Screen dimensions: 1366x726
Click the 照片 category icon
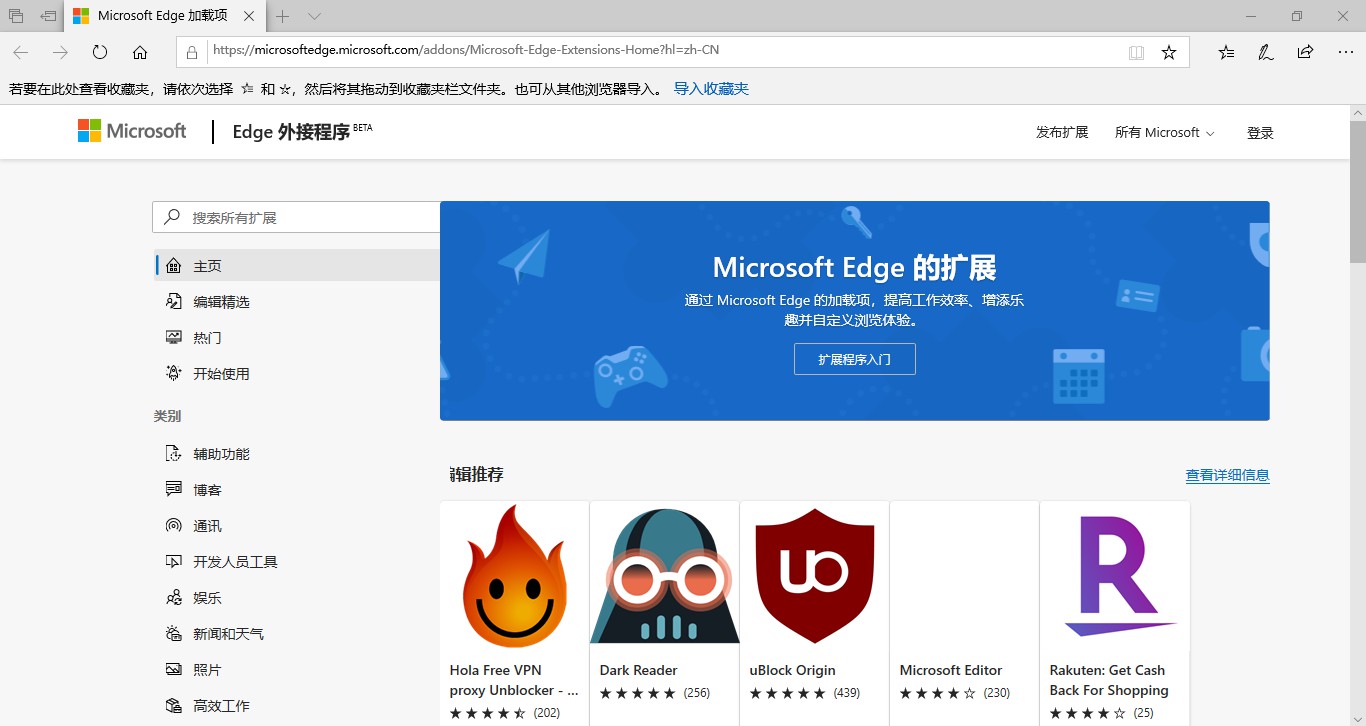[x=174, y=669]
